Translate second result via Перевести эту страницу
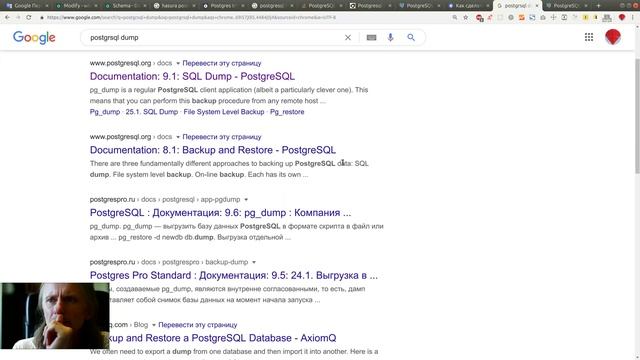 tap(222, 137)
